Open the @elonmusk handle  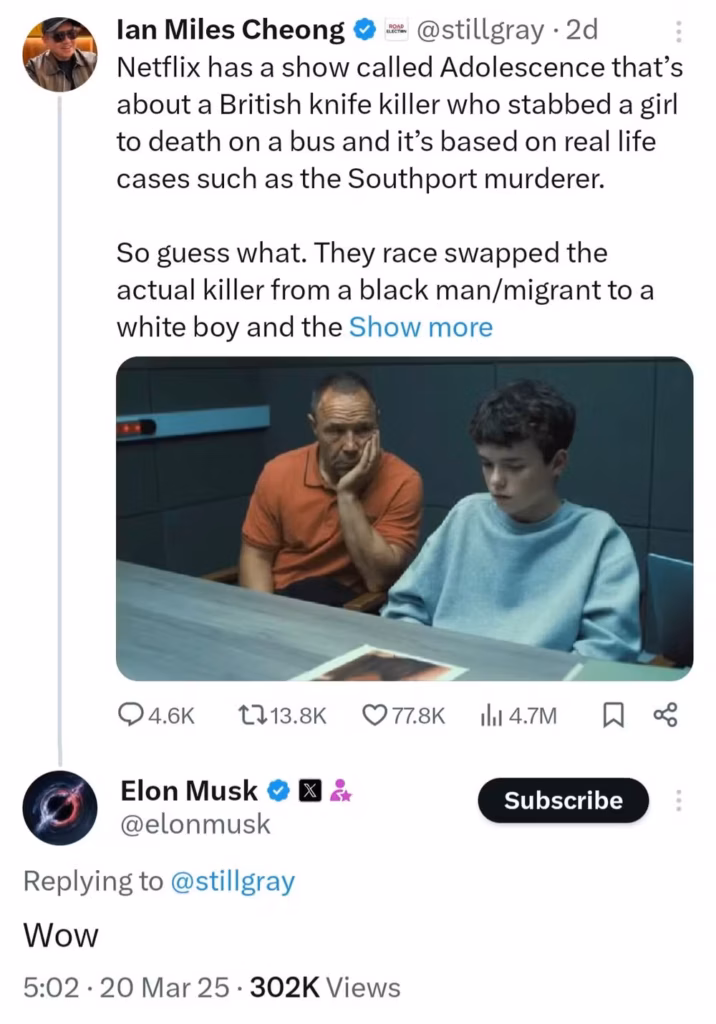pyautogui.click(x=195, y=823)
